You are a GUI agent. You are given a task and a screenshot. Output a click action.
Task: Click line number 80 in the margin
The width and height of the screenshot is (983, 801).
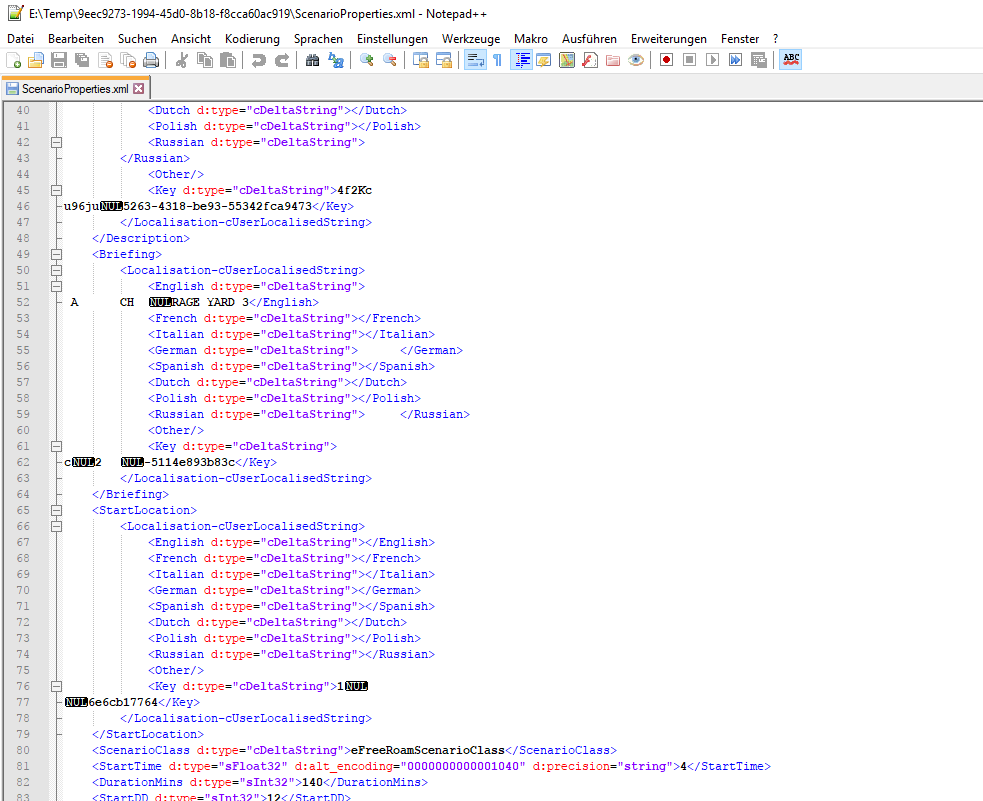(24, 750)
